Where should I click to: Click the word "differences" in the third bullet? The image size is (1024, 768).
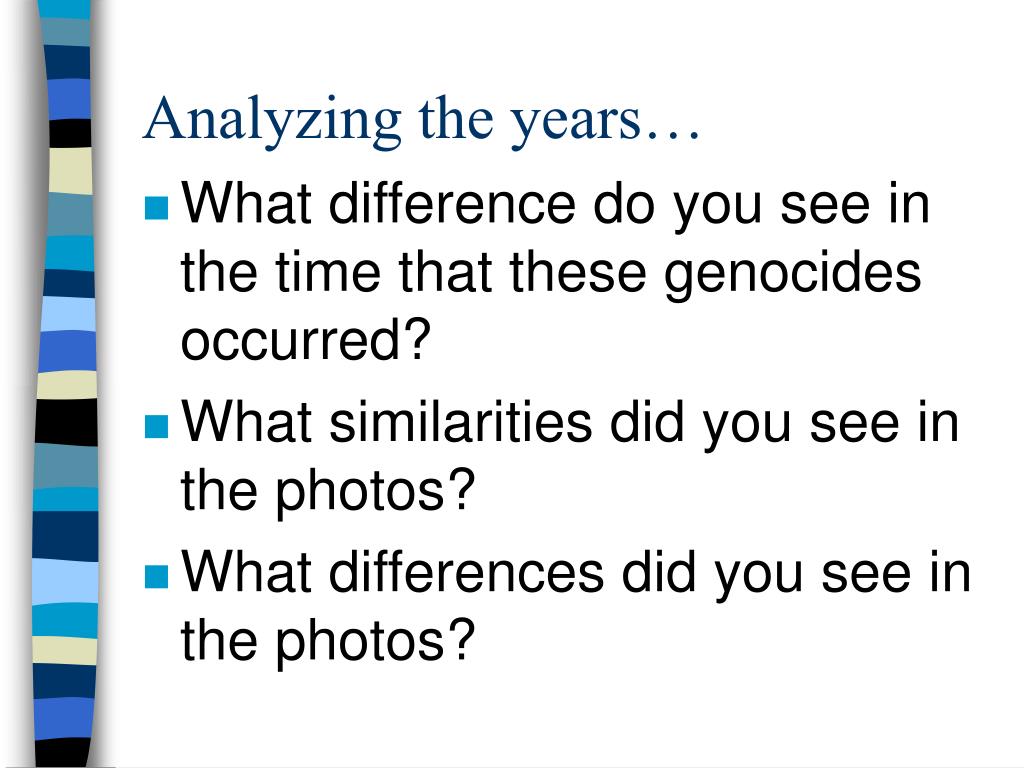pos(466,573)
